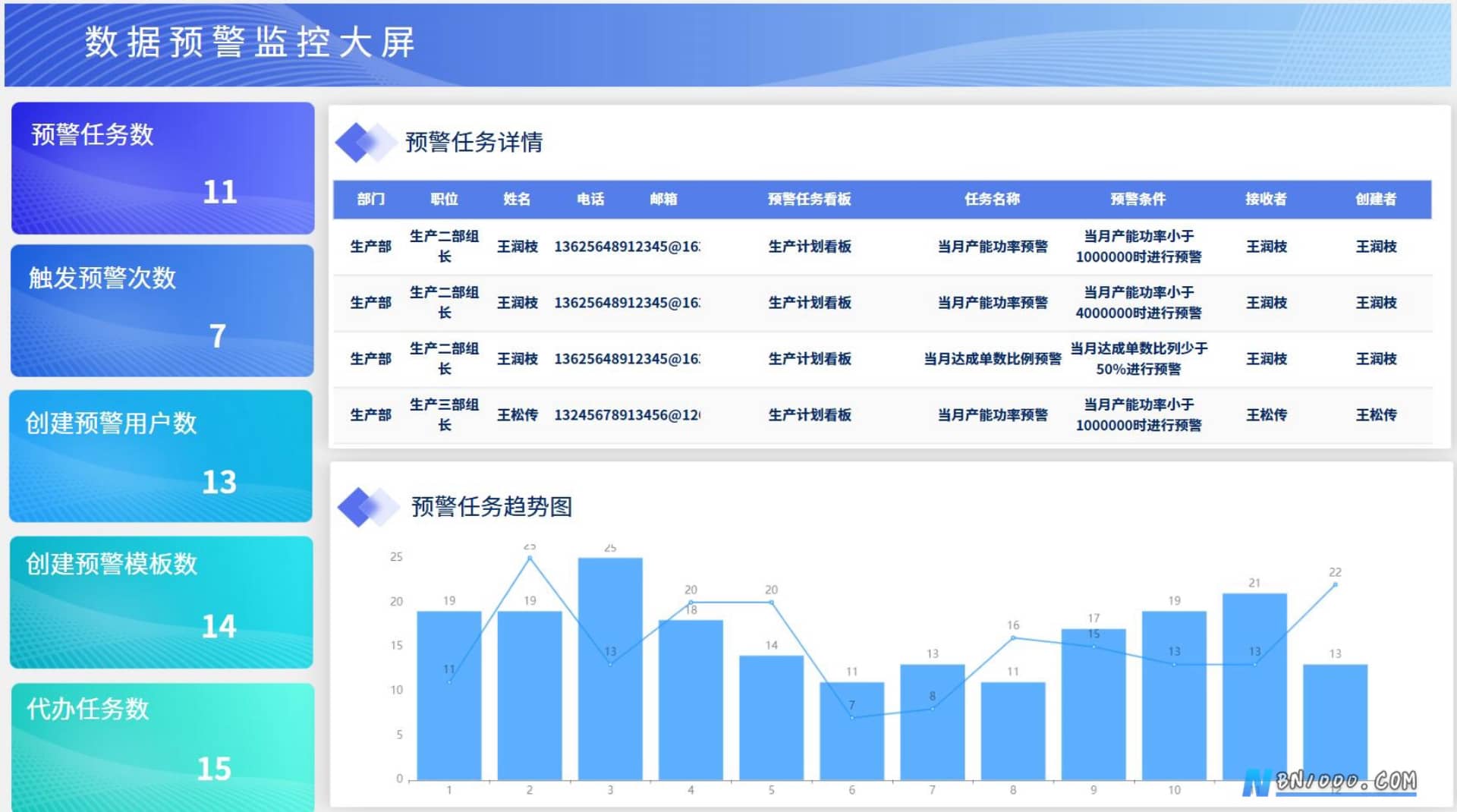Click the 预警条件 column header

pyautogui.click(x=1138, y=199)
